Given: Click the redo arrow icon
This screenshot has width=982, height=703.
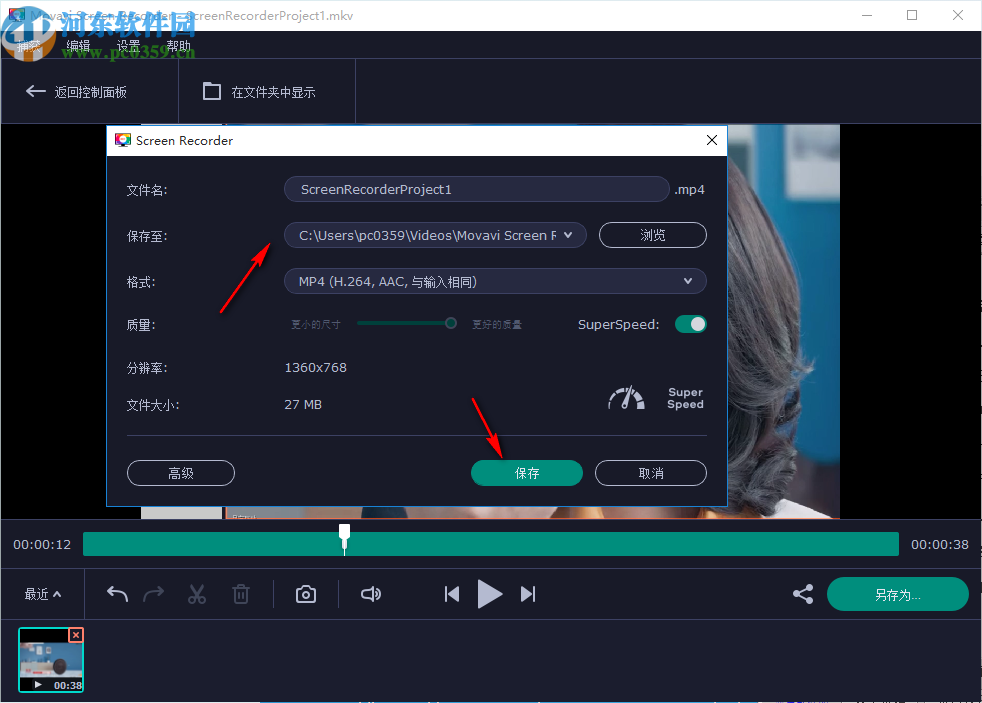Looking at the screenshot, I should click(153, 593).
